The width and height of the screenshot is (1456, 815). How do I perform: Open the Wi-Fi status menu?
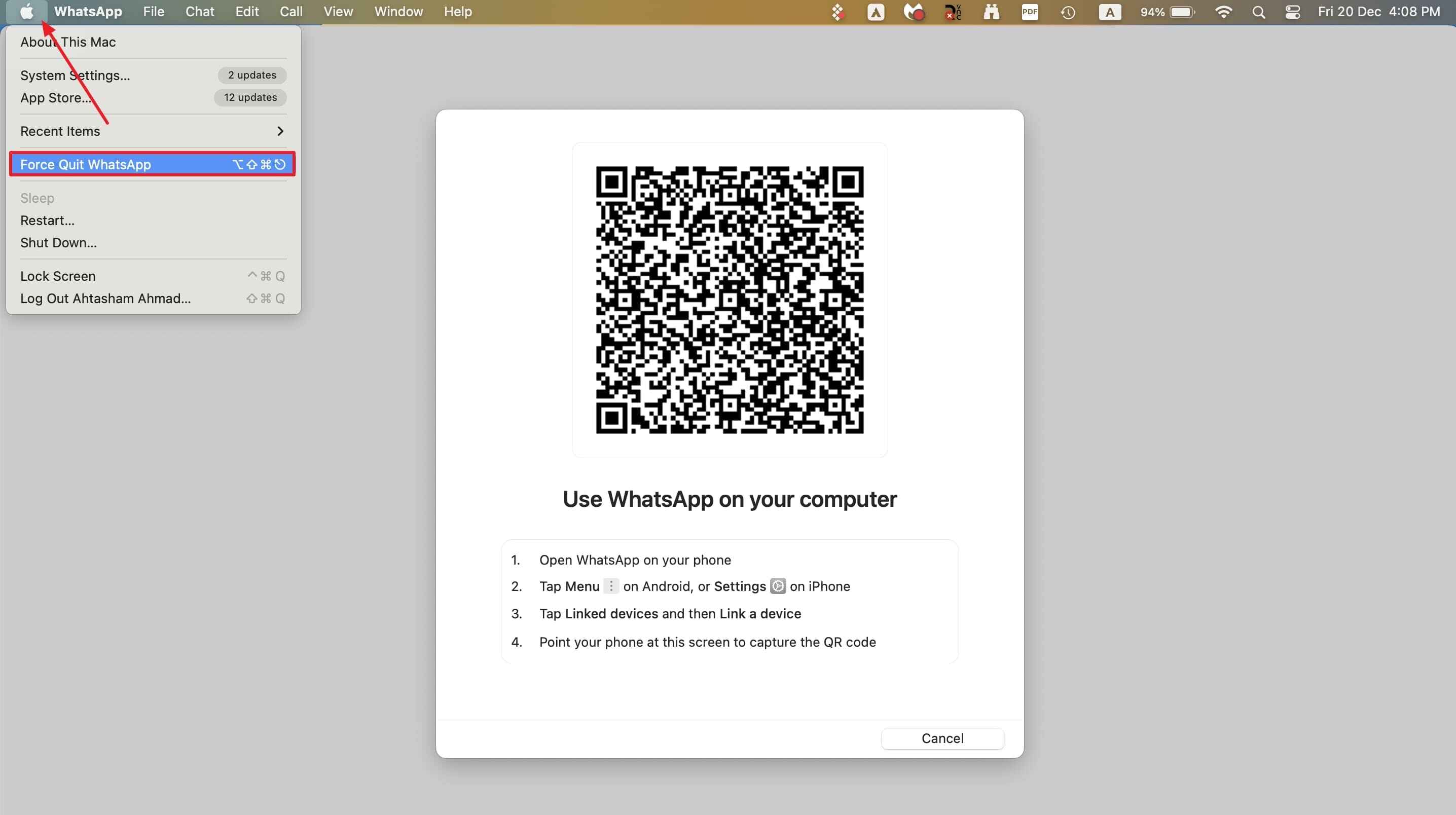pyautogui.click(x=1223, y=12)
